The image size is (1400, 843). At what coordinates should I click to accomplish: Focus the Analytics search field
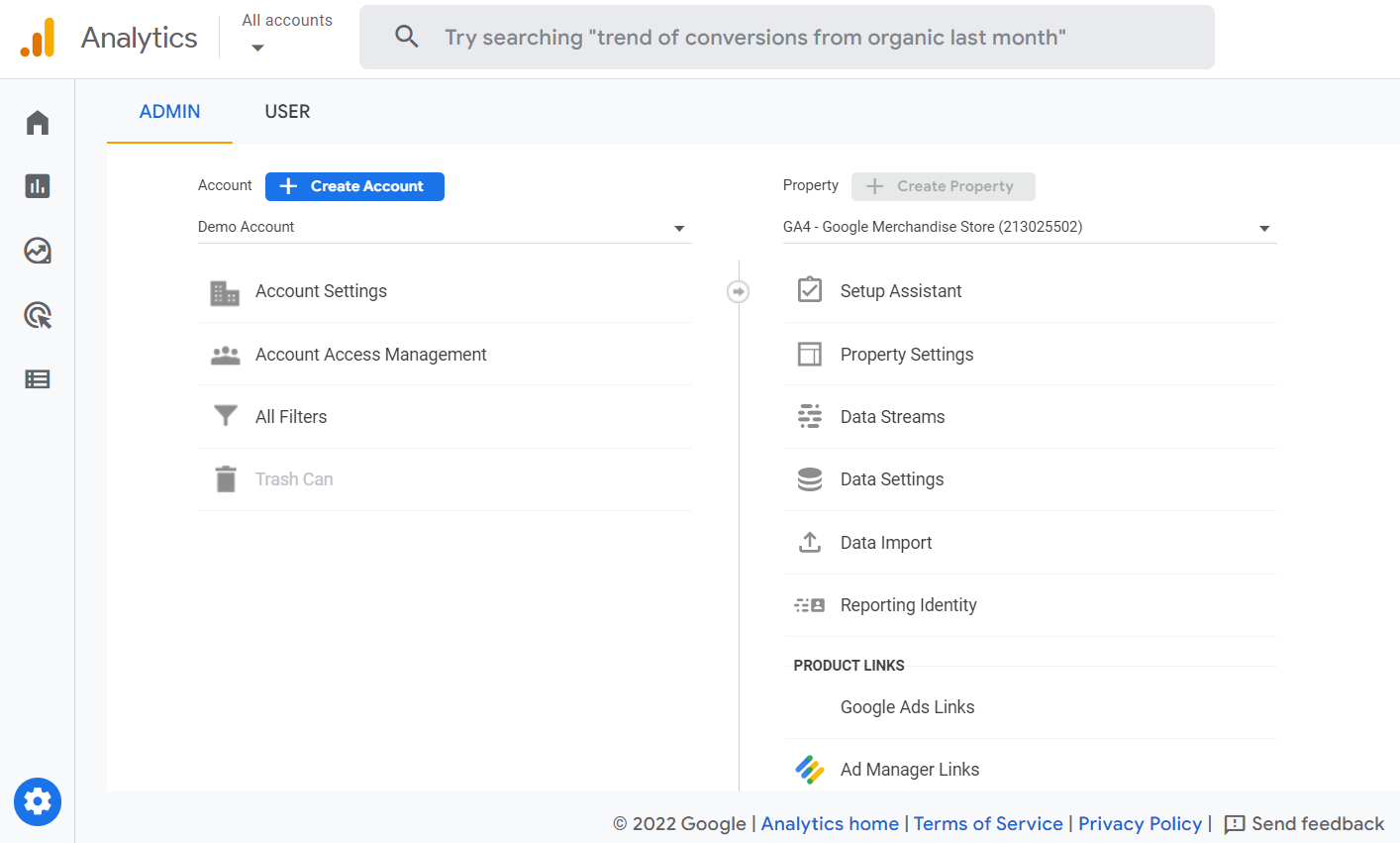(786, 38)
